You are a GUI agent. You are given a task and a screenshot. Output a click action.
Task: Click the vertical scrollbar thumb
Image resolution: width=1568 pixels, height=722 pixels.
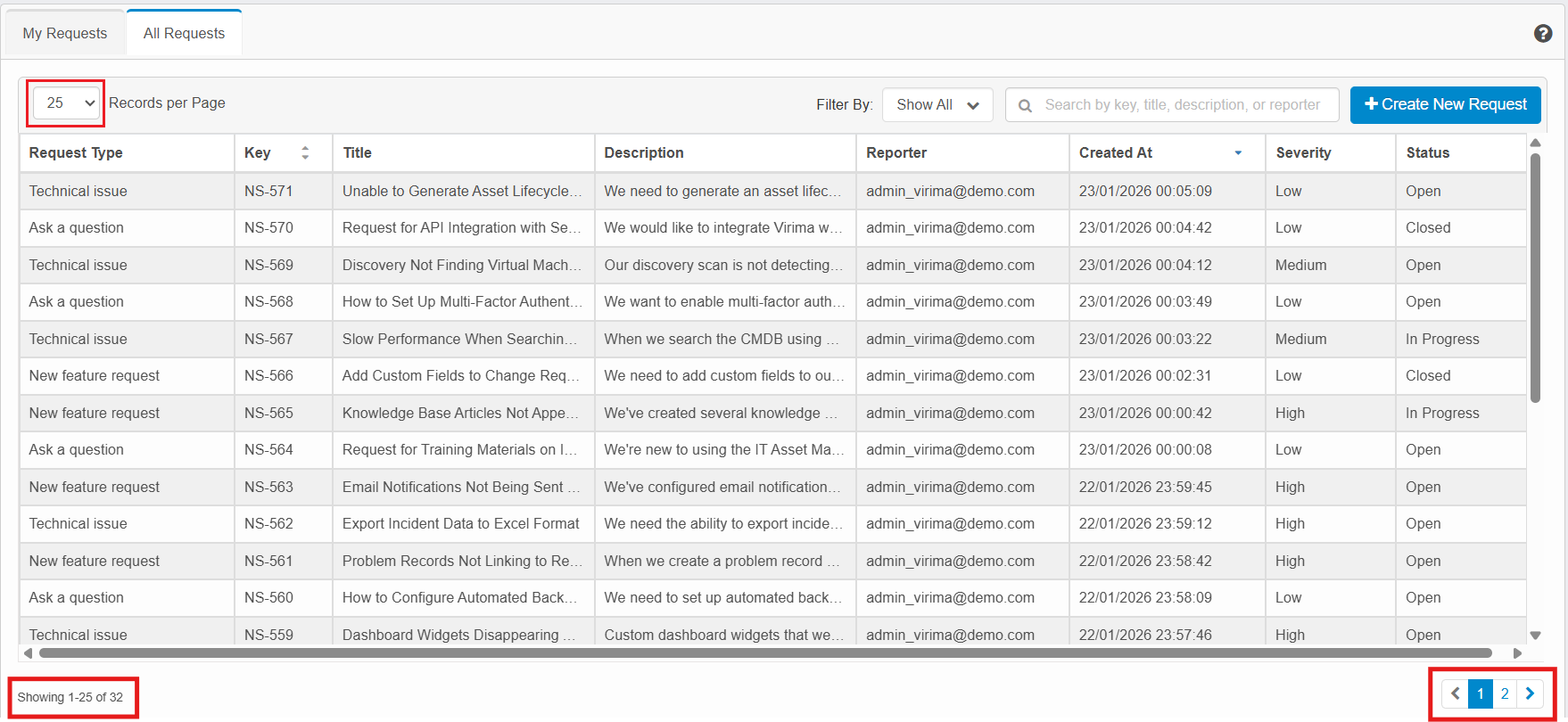point(1535,276)
